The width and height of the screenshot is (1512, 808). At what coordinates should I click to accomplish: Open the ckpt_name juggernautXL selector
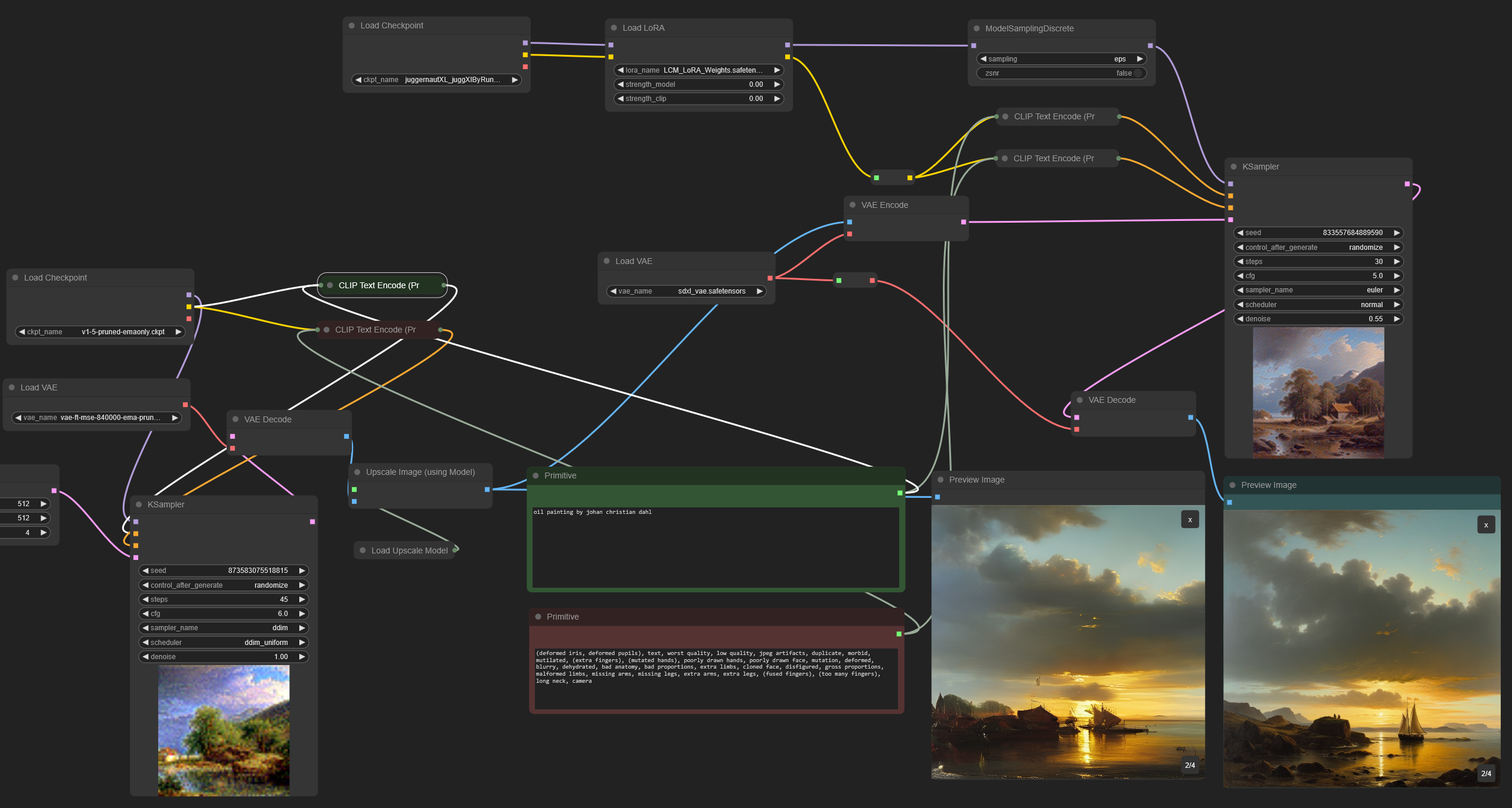pos(436,80)
